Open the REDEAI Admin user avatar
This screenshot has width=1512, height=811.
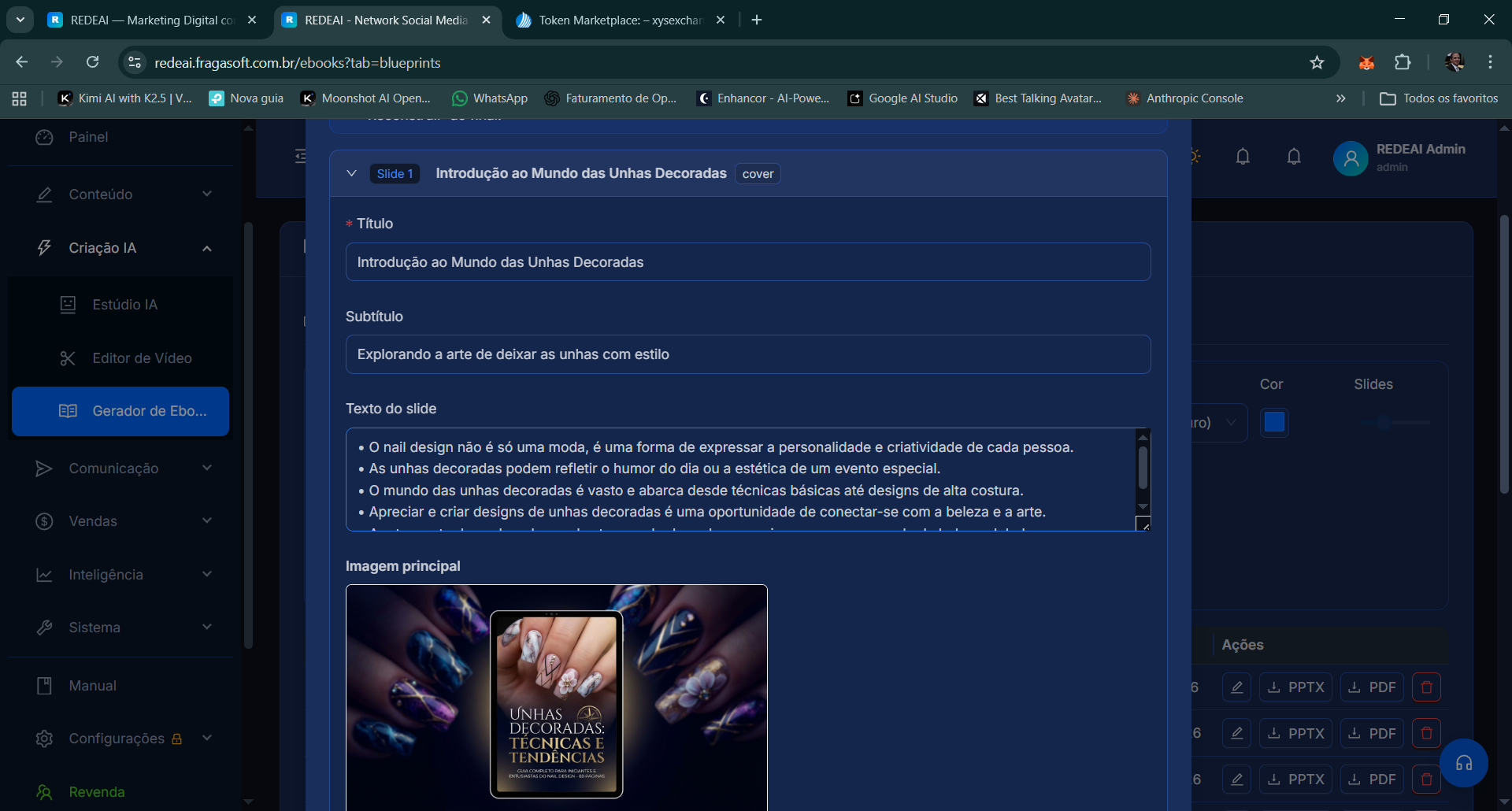1351,158
